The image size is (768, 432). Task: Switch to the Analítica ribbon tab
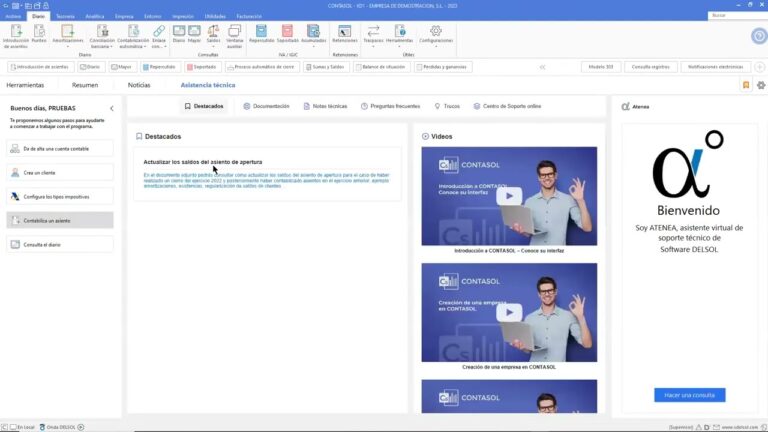(x=95, y=16)
